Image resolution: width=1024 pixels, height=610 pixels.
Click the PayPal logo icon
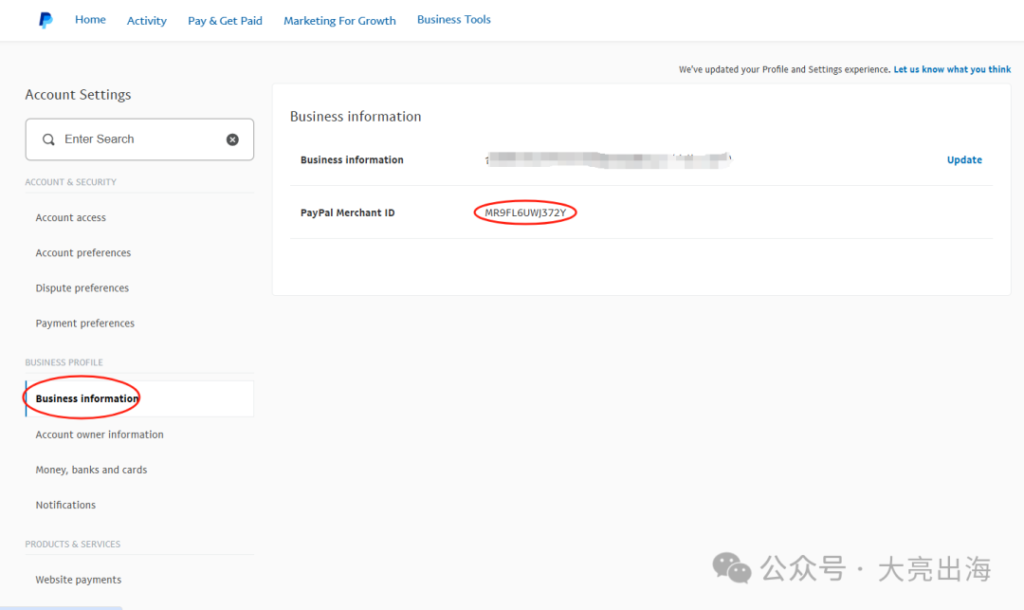point(45,20)
